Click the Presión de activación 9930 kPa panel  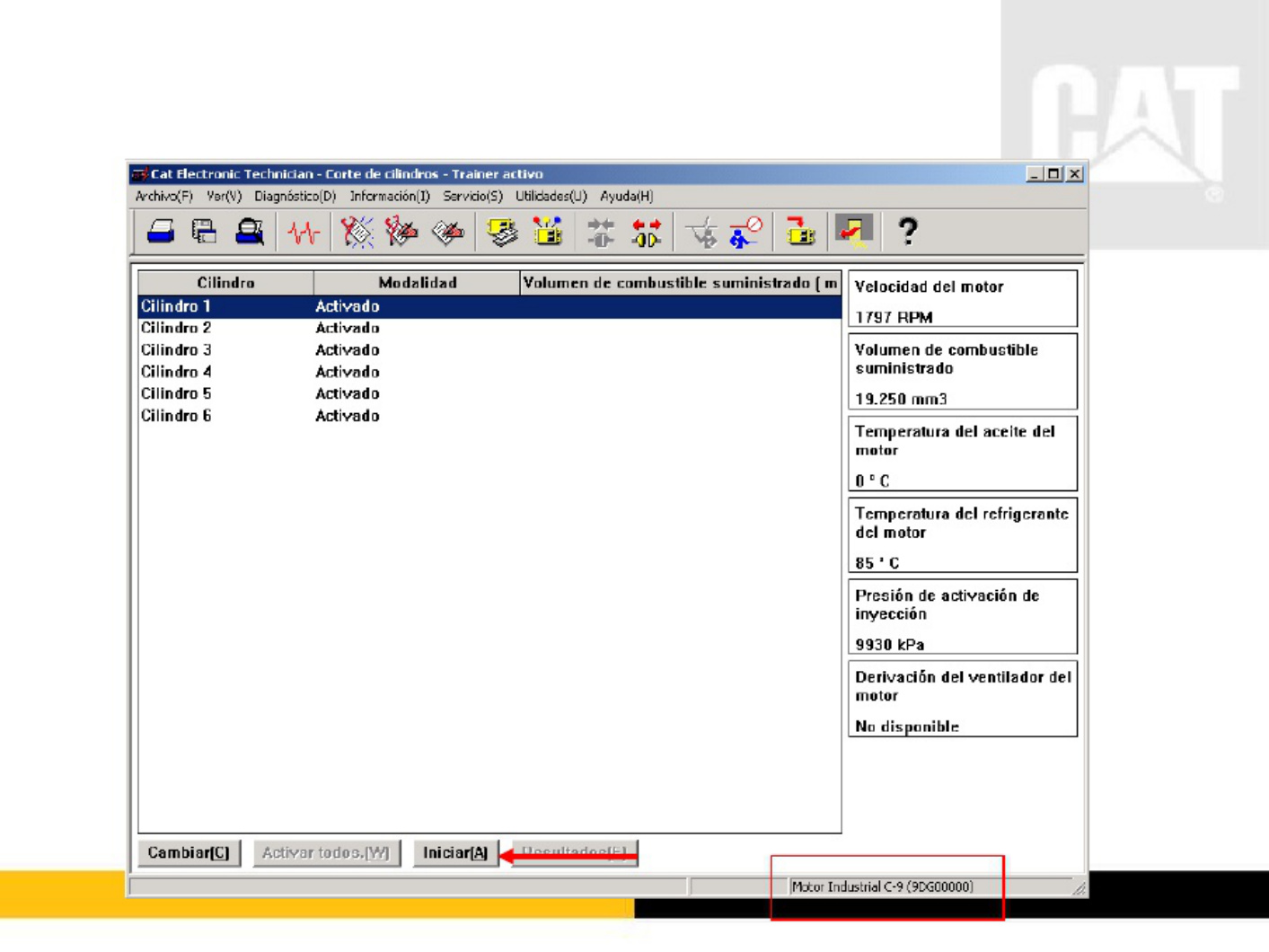[963, 617]
